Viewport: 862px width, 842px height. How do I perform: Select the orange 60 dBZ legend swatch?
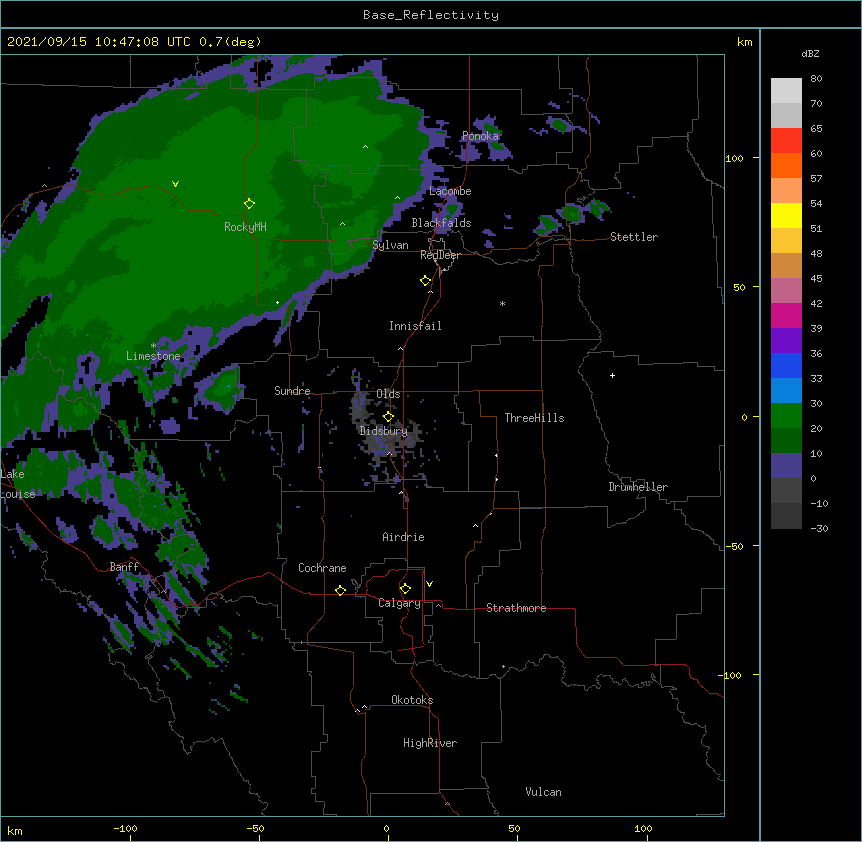coord(786,165)
